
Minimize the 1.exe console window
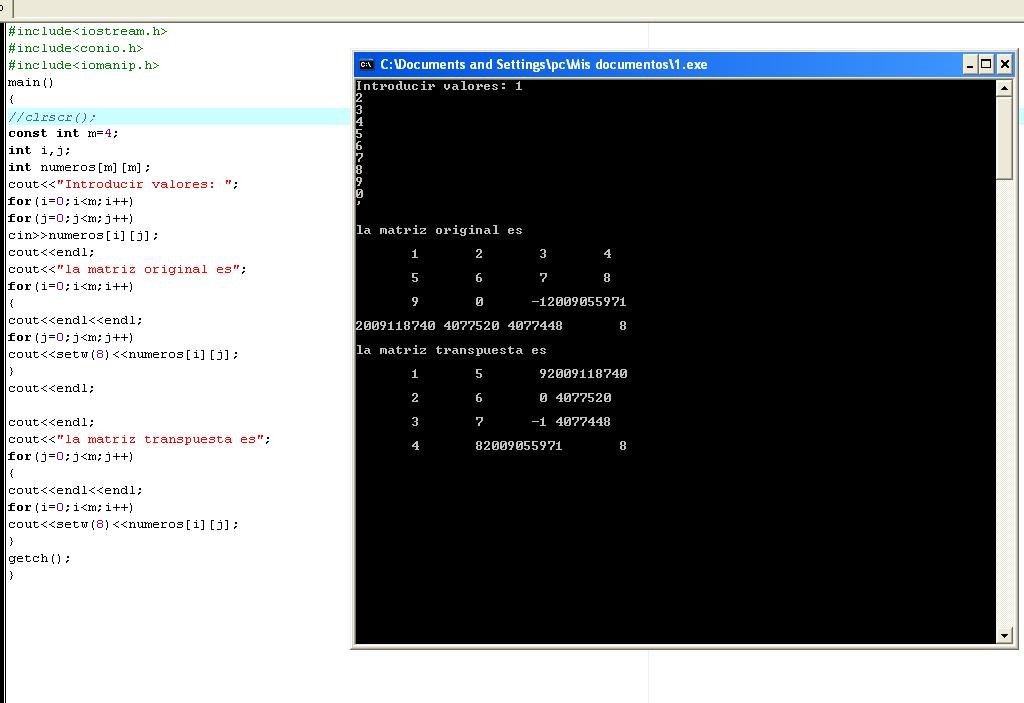[969, 64]
